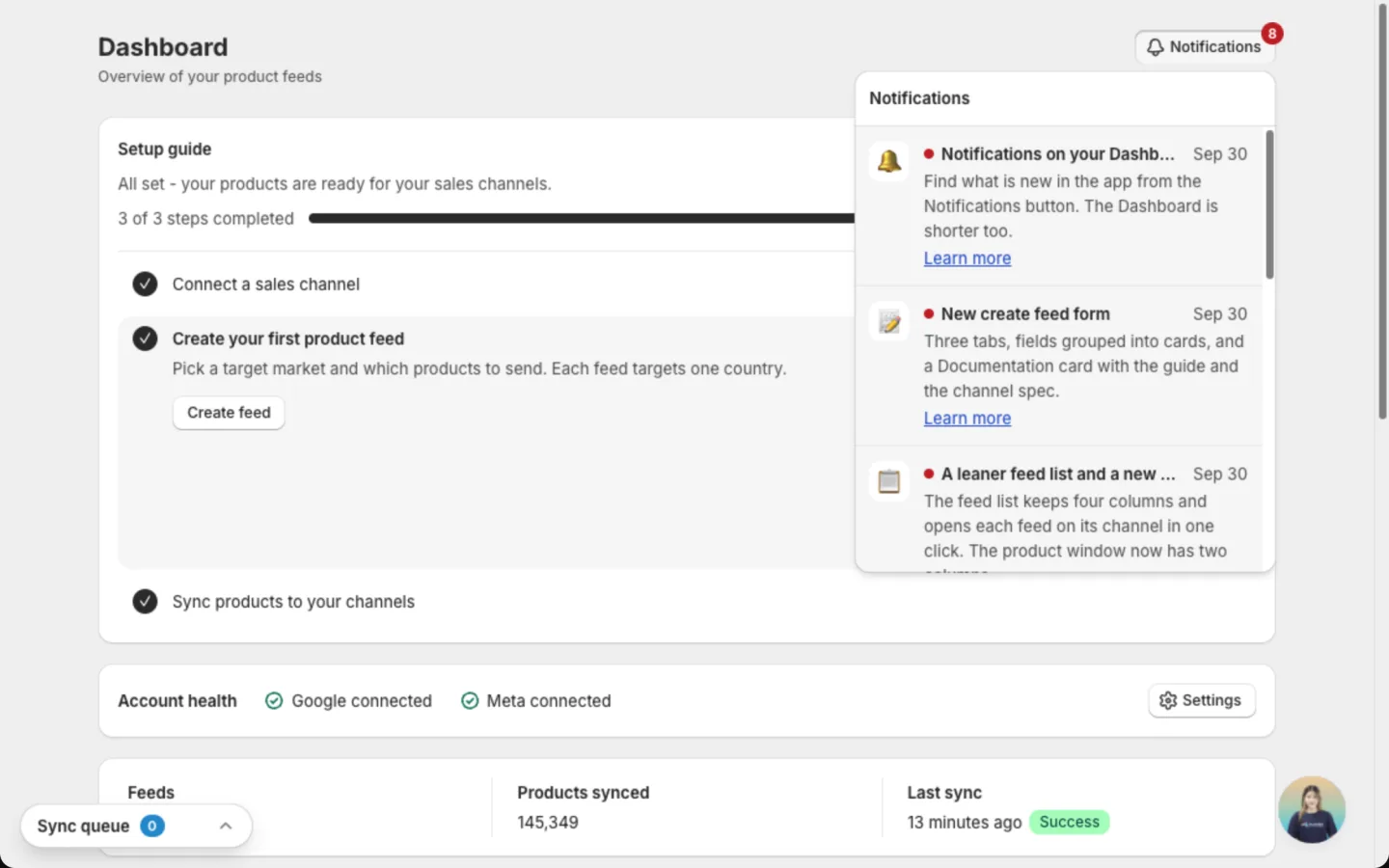The image size is (1389, 868).
Task: Click Meta connected label
Action: tap(549, 701)
